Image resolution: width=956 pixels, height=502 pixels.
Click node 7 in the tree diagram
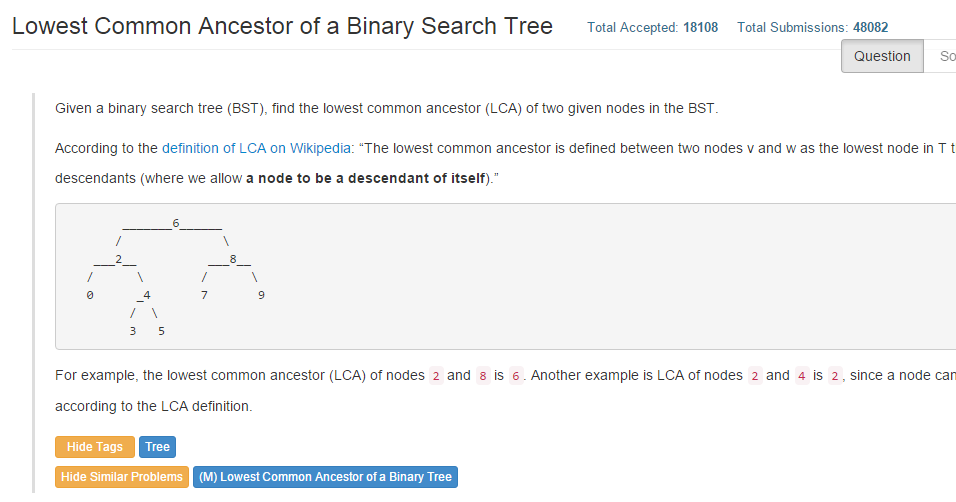(204, 295)
